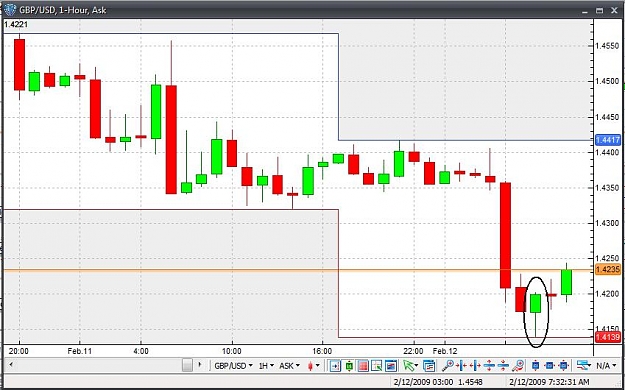This screenshot has width=625, height=390.
Task: Click the chart scrollbar right arrow
Action: [200, 365]
